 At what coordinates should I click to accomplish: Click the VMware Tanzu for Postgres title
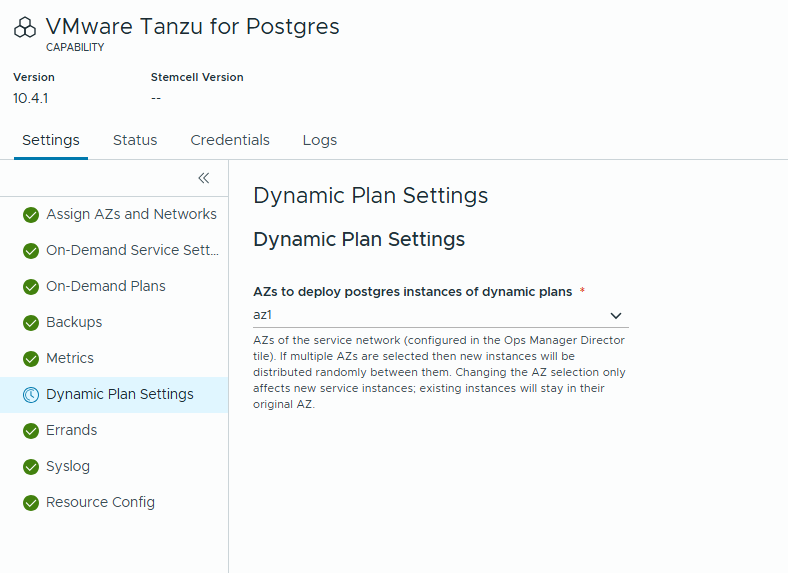(x=192, y=27)
